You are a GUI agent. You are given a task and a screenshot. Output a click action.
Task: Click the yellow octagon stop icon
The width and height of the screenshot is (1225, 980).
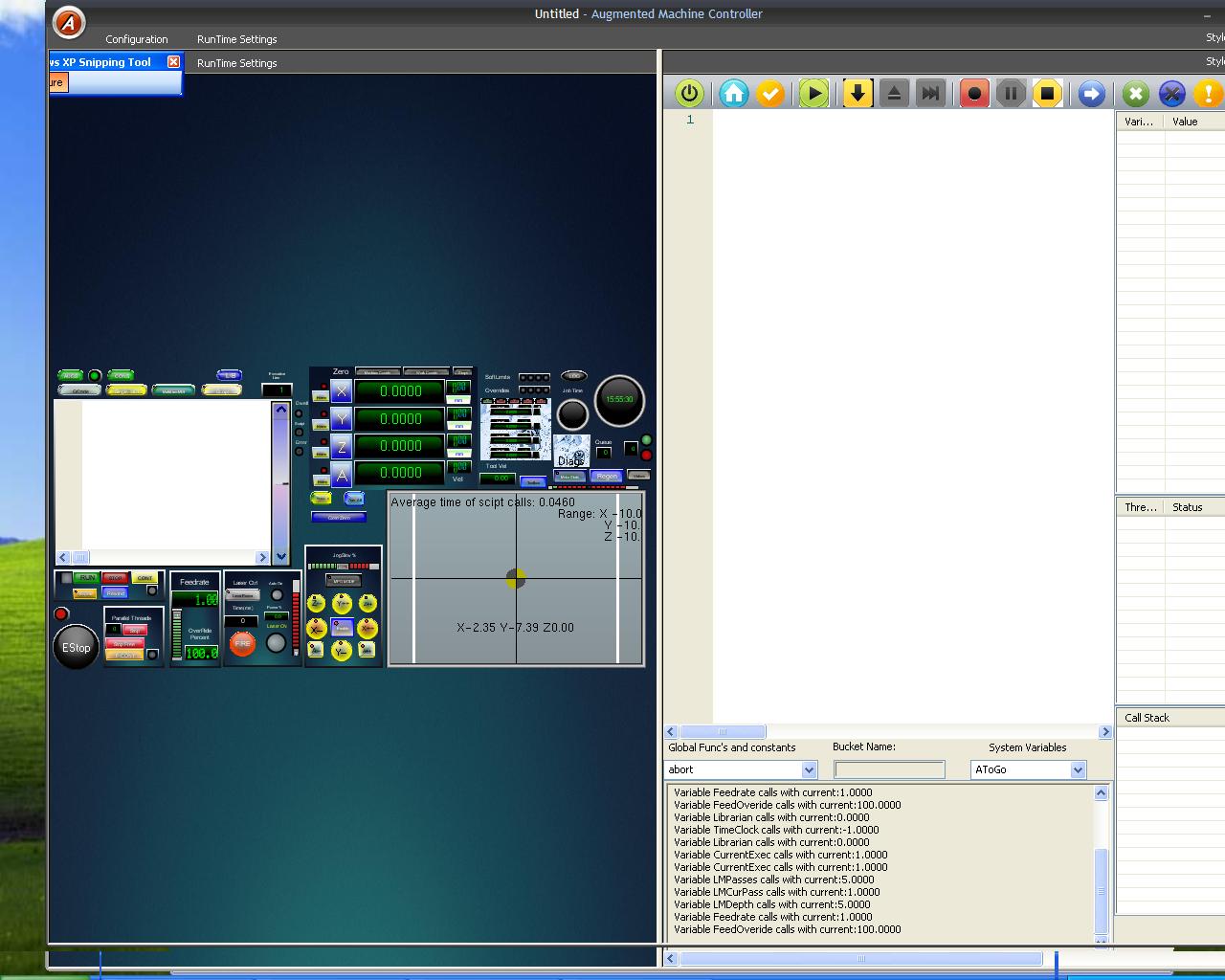coord(1047,94)
